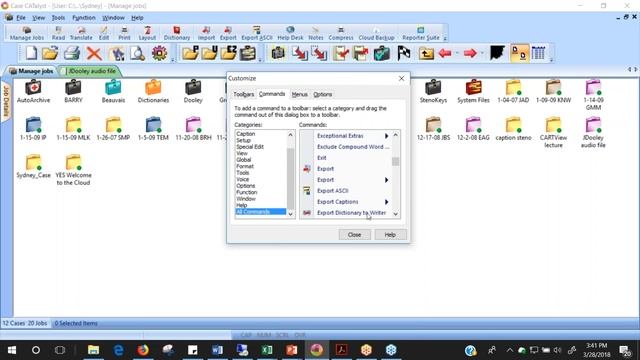Switch to JDooley audio file tab
The width and height of the screenshot is (640, 360).
tap(91, 71)
